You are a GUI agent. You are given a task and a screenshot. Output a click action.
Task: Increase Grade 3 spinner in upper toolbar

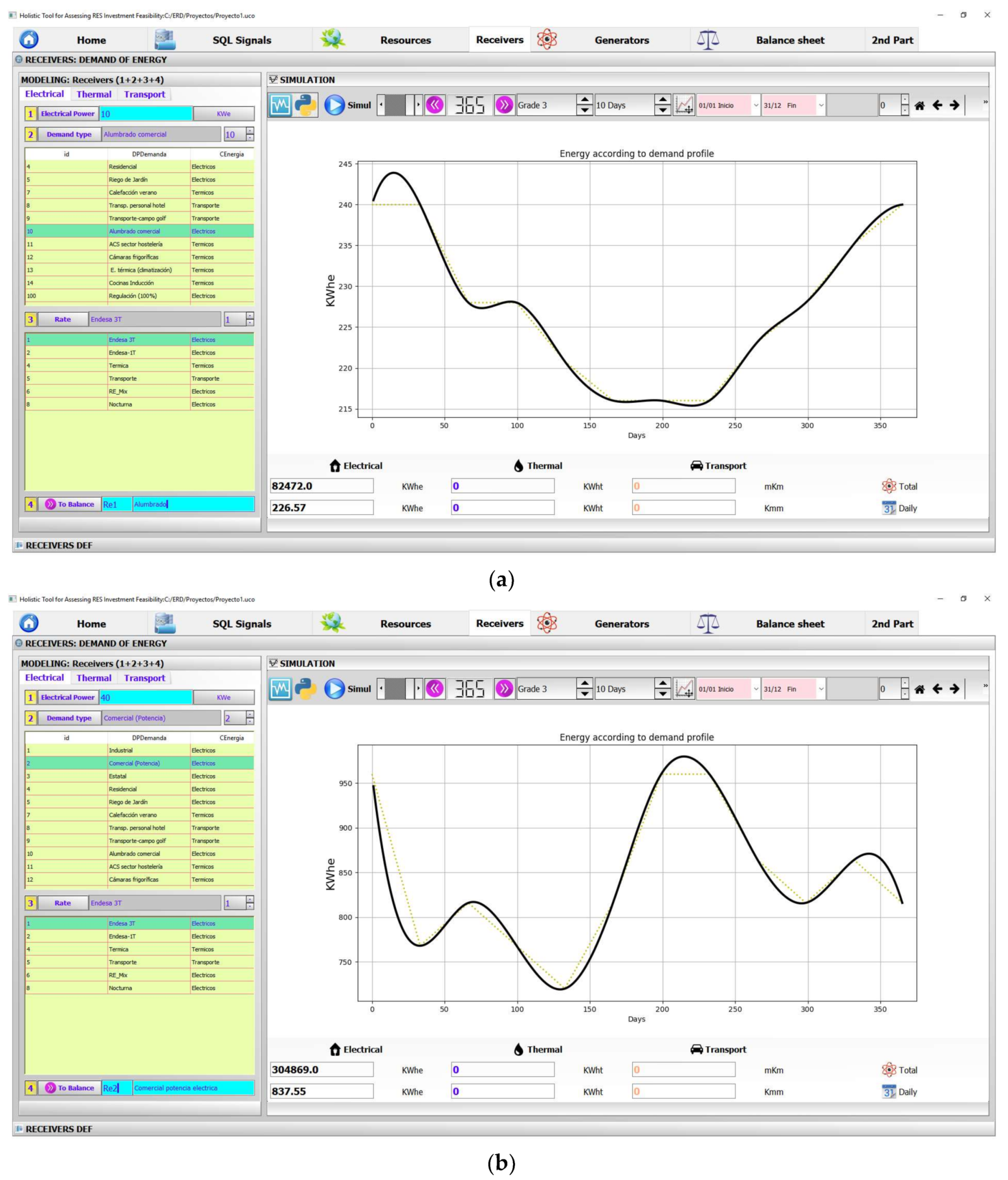(584, 100)
